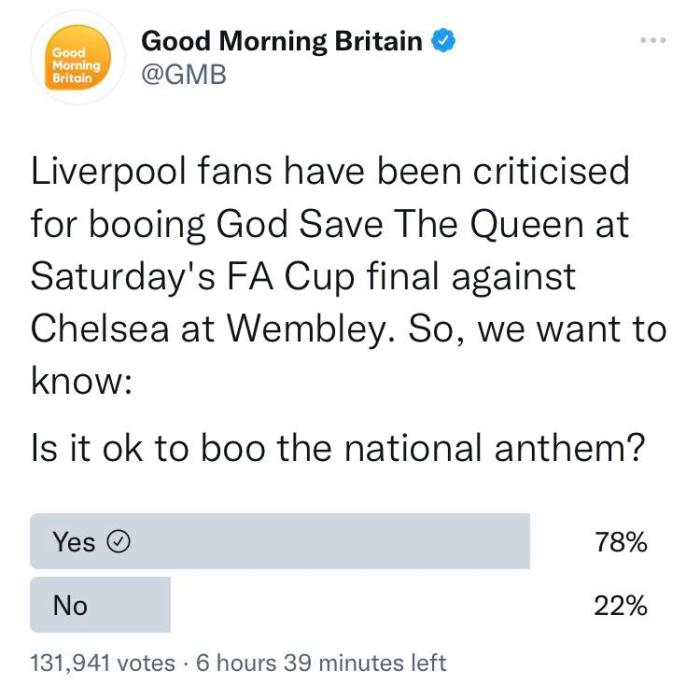Click the 131,941 votes count
Image resolution: width=700 pixels, height=698 pixels.
[104, 663]
